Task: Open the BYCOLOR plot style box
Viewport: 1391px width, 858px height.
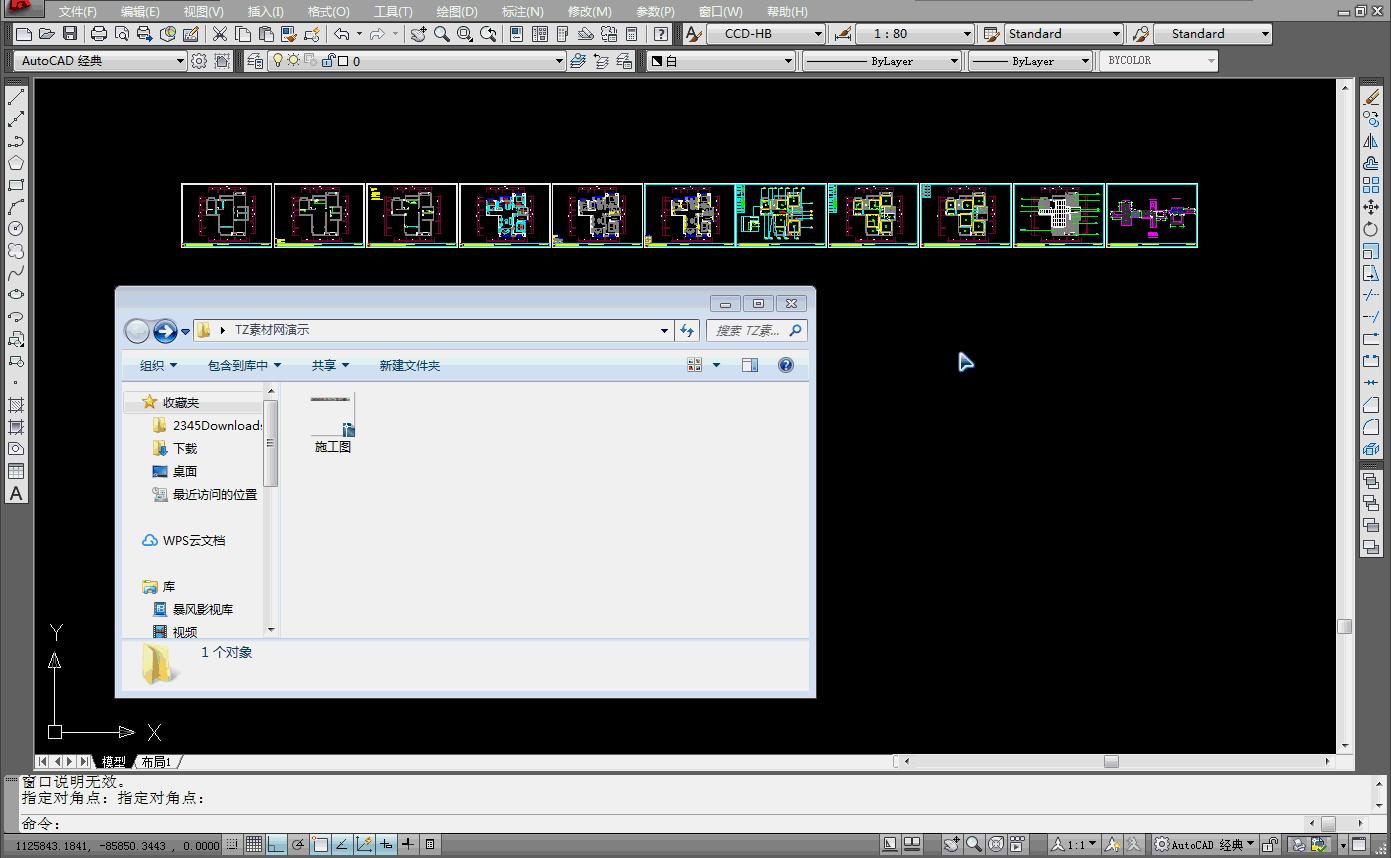Action: click(x=1159, y=61)
